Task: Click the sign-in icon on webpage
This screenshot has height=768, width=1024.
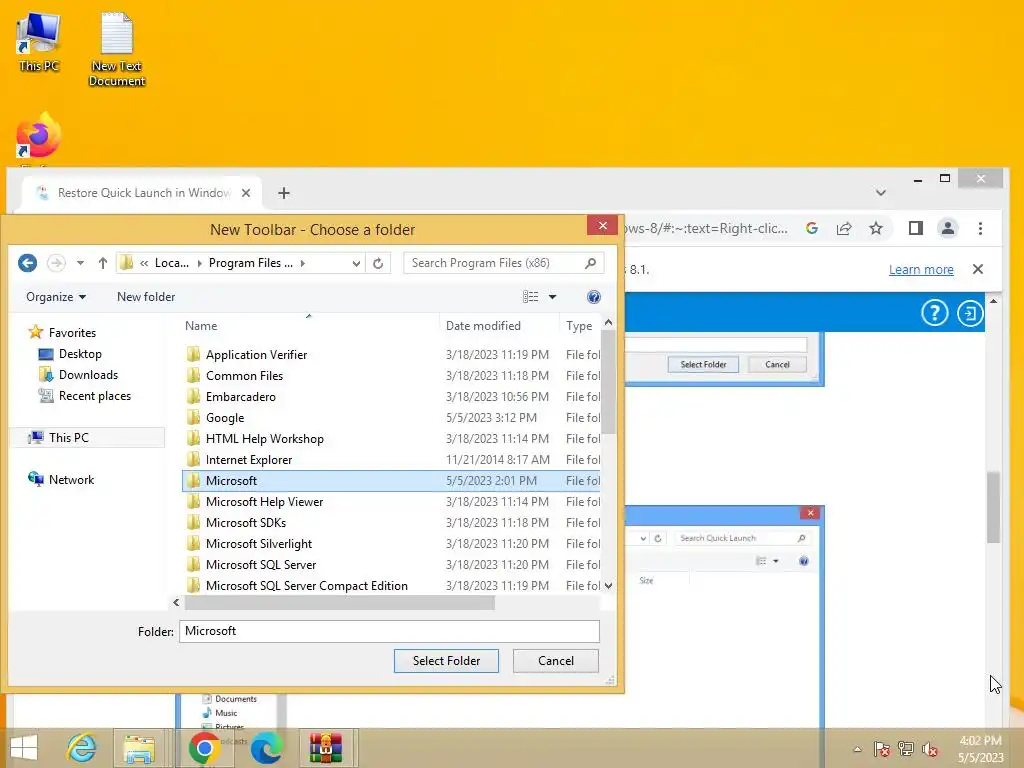Action: [970, 313]
